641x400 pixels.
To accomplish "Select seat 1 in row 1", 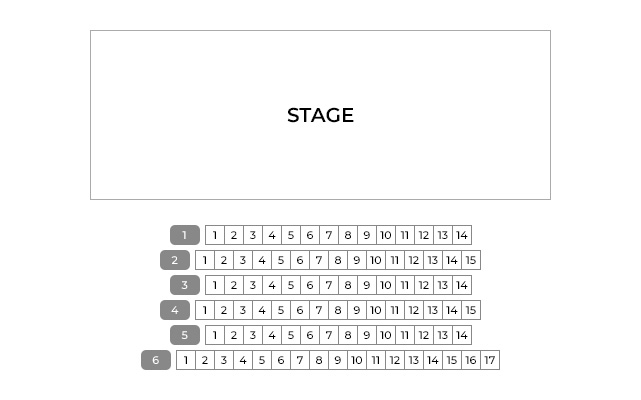I will (x=215, y=235).
